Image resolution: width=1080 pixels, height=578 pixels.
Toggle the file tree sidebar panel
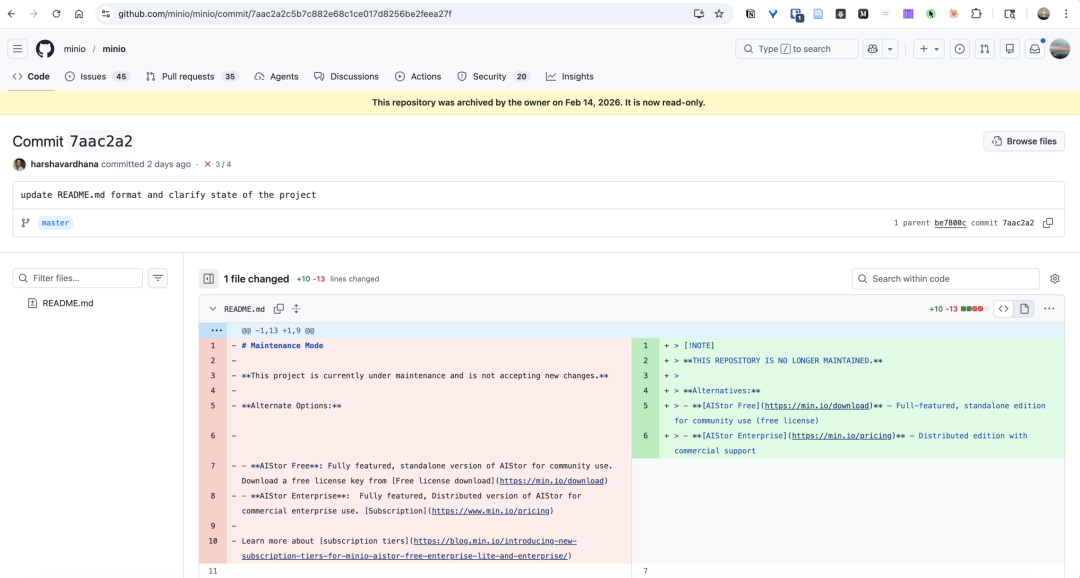208,279
